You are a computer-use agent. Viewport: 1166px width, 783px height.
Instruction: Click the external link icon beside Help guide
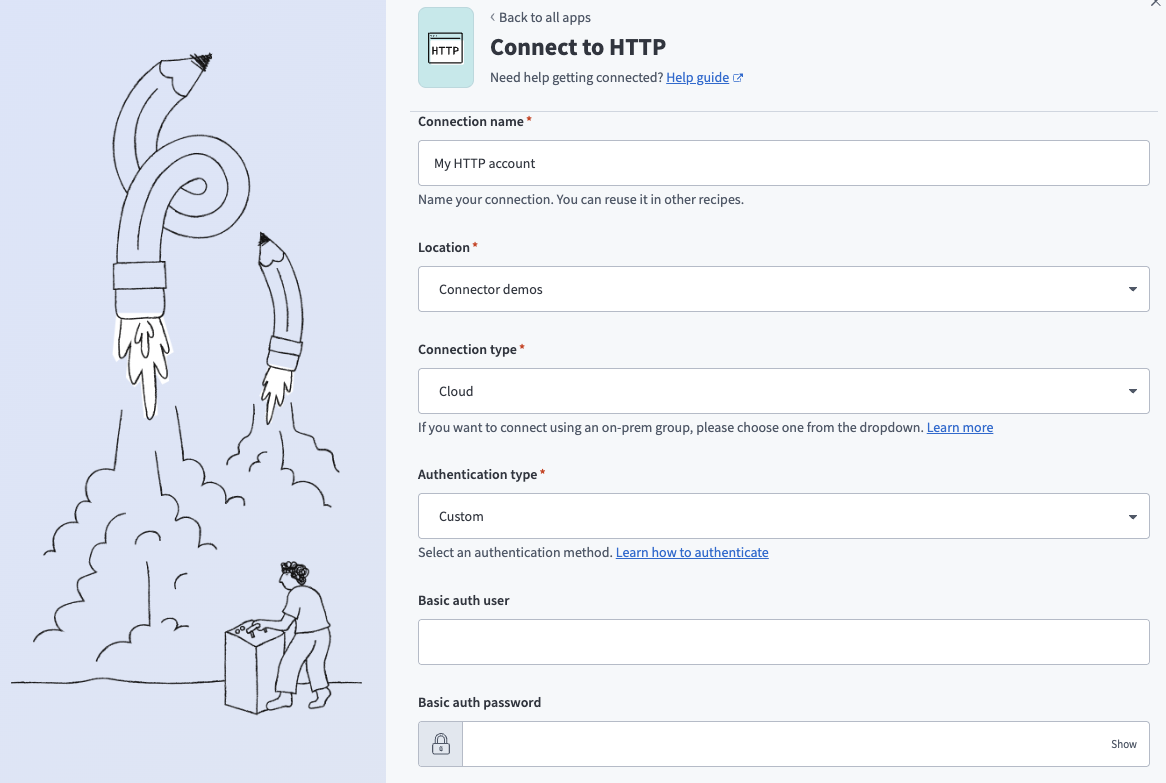[x=738, y=78]
